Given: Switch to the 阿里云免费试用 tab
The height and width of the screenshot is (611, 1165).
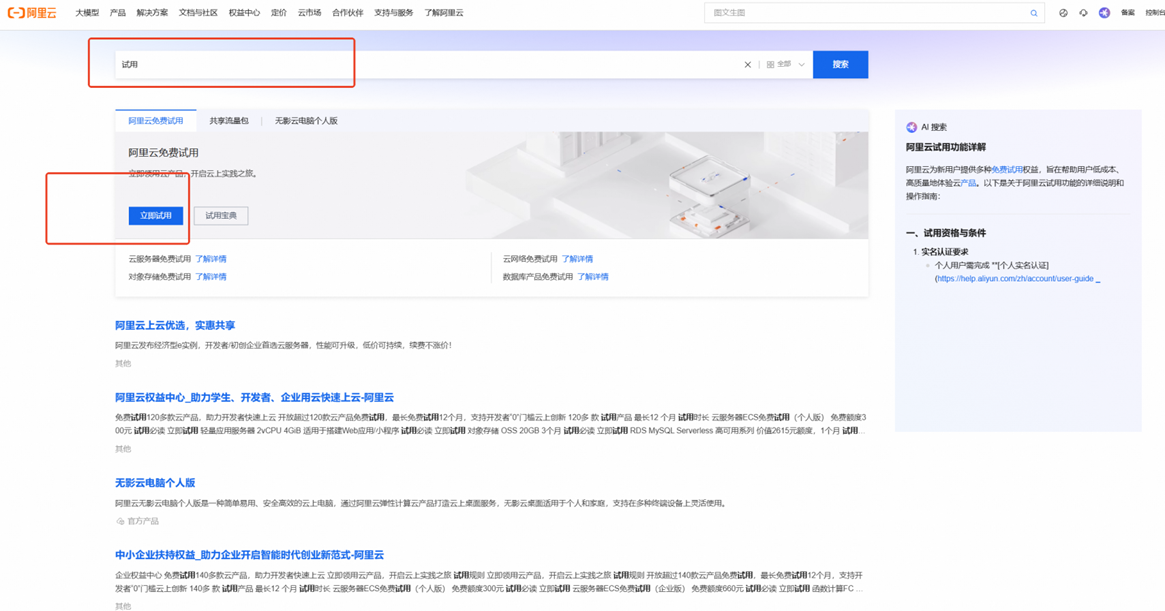Looking at the screenshot, I should point(155,120).
